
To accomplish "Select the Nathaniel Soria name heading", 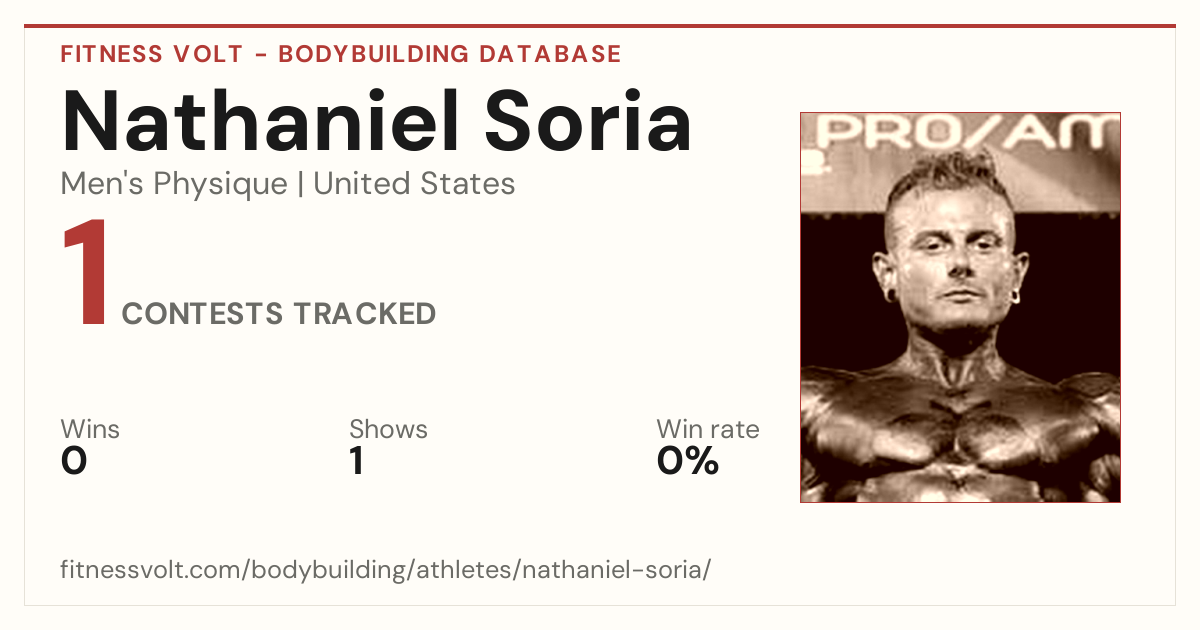I will click(x=377, y=122).
